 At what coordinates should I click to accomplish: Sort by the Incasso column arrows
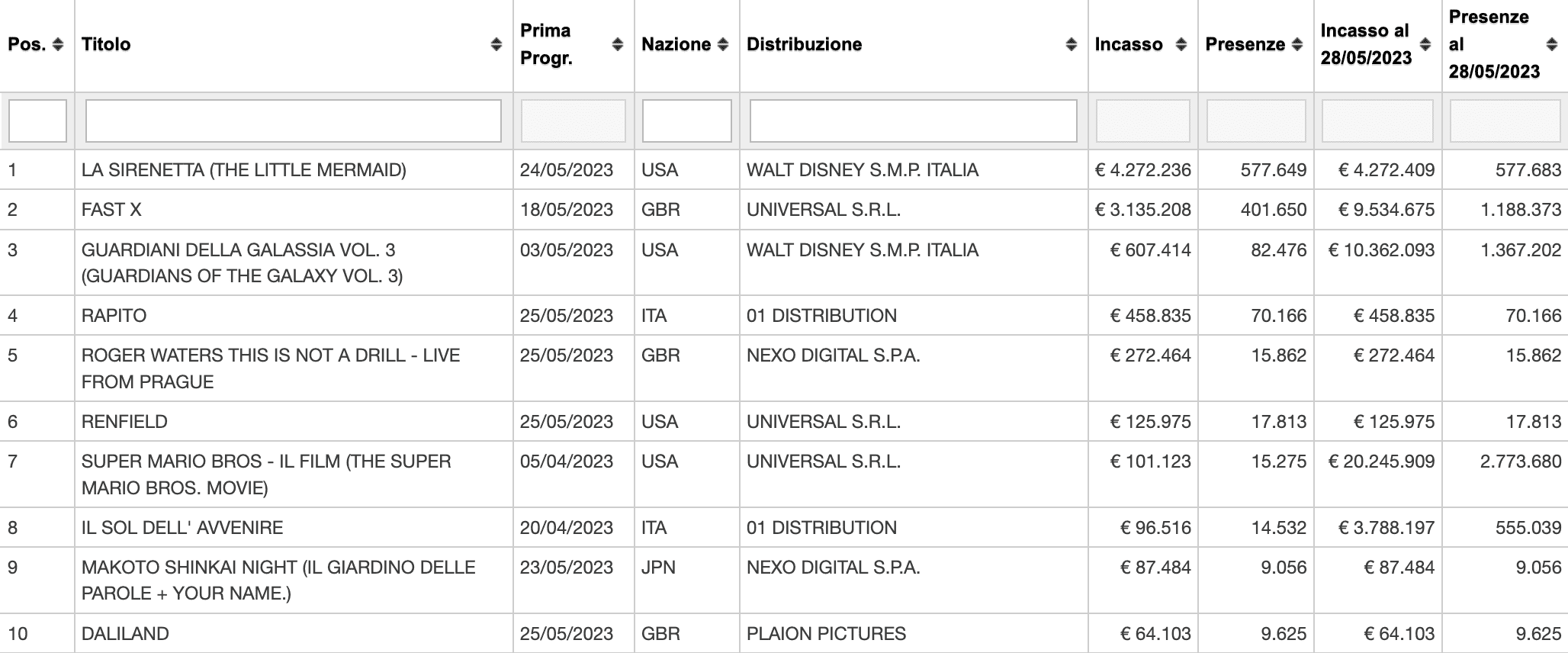(1181, 44)
